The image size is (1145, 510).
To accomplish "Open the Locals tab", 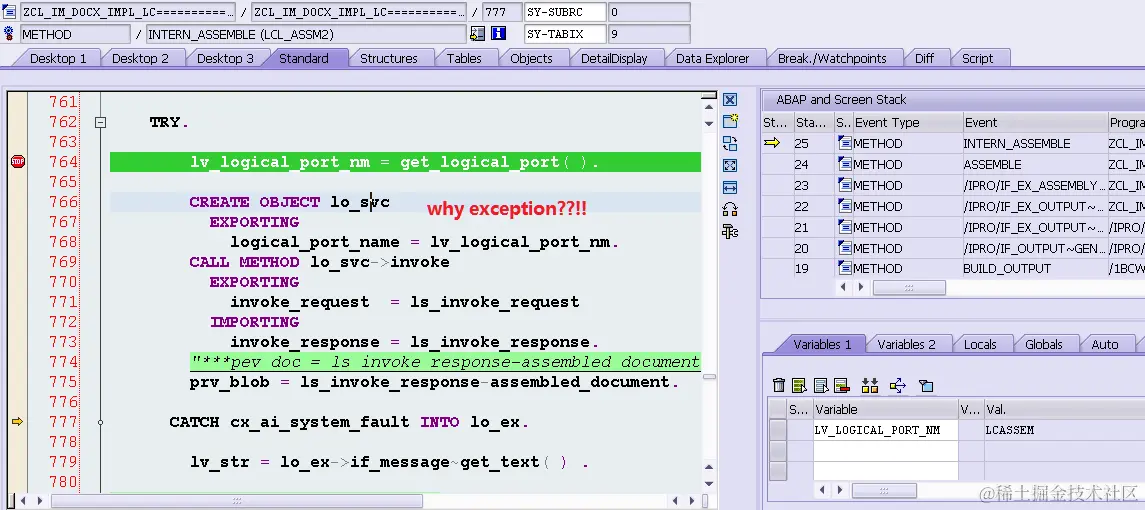I will (980, 344).
